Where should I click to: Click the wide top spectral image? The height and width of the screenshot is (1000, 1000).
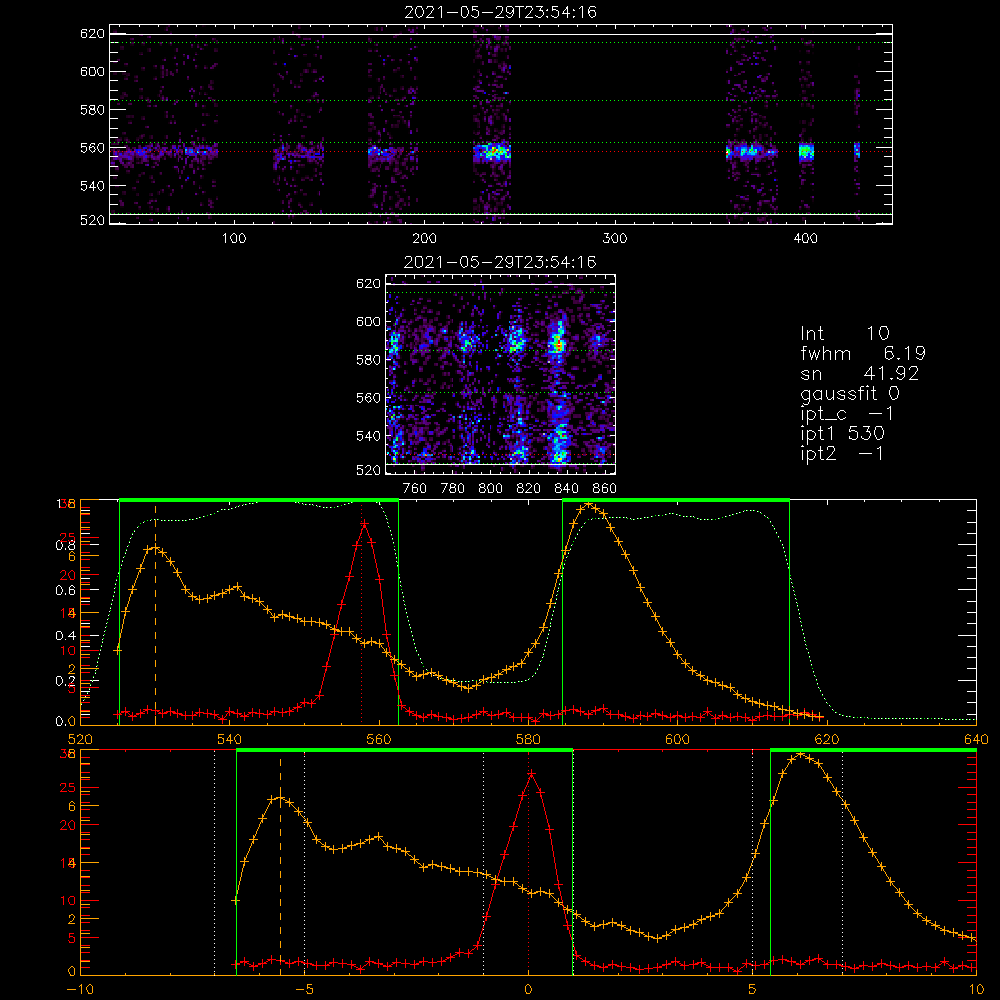(501, 124)
